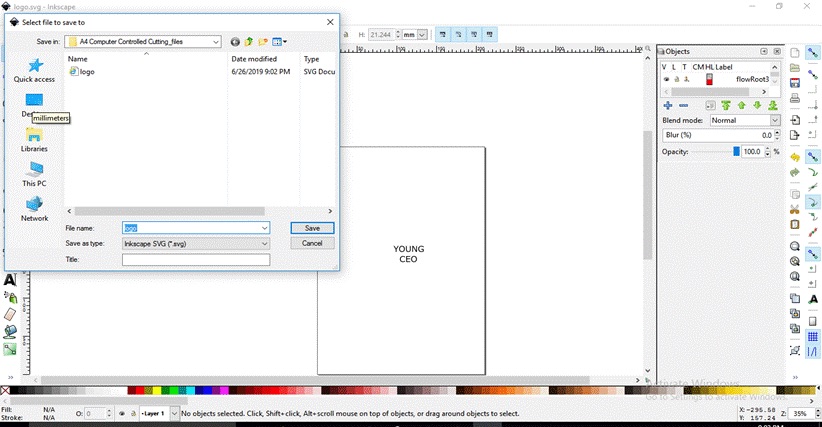Adjust the Opacity slider handle
Viewport: 822px width, 427px height.
736,151
